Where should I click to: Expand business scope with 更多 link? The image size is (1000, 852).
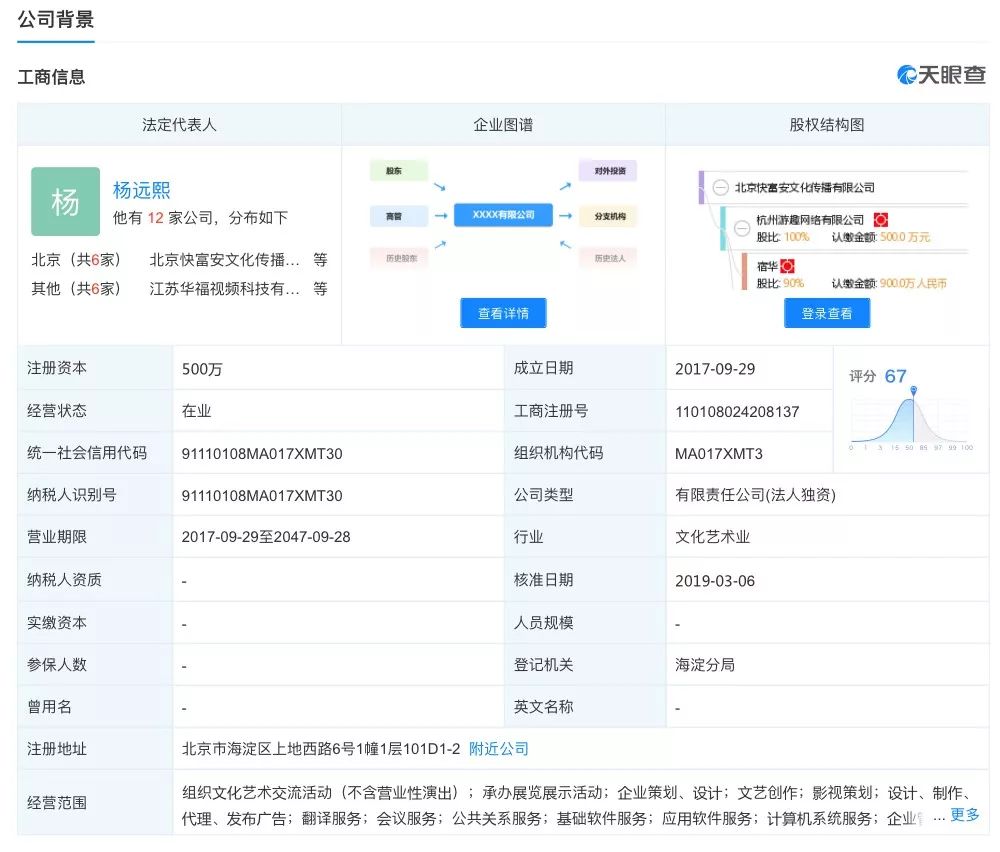[964, 814]
